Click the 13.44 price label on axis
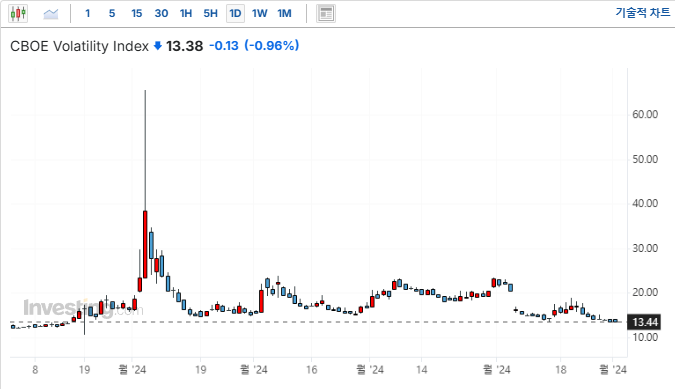 click(x=644, y=322)
